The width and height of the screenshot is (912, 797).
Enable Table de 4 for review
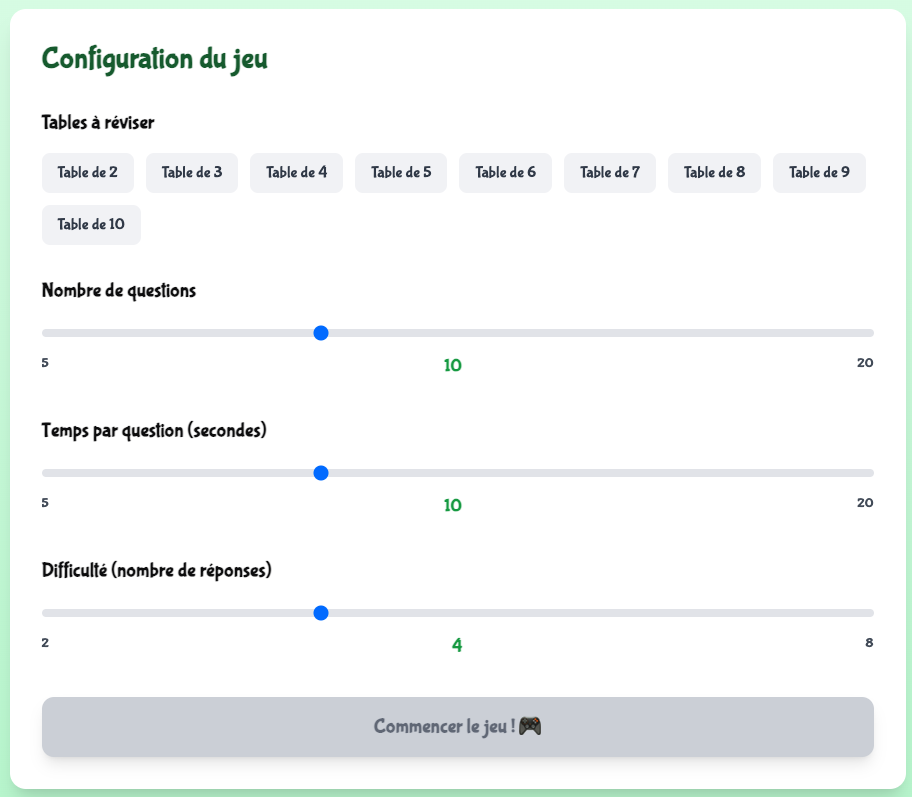point(296,173)
